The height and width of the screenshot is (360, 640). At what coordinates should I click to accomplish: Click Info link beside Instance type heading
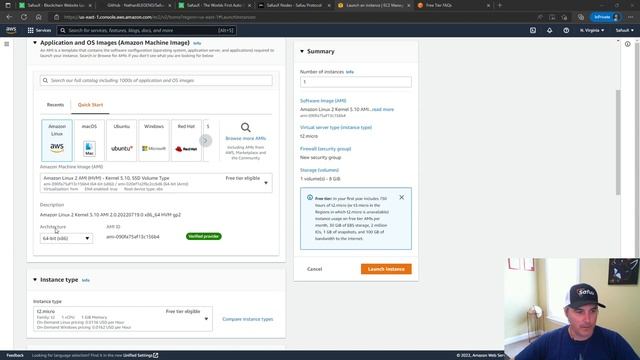(86, 280)
